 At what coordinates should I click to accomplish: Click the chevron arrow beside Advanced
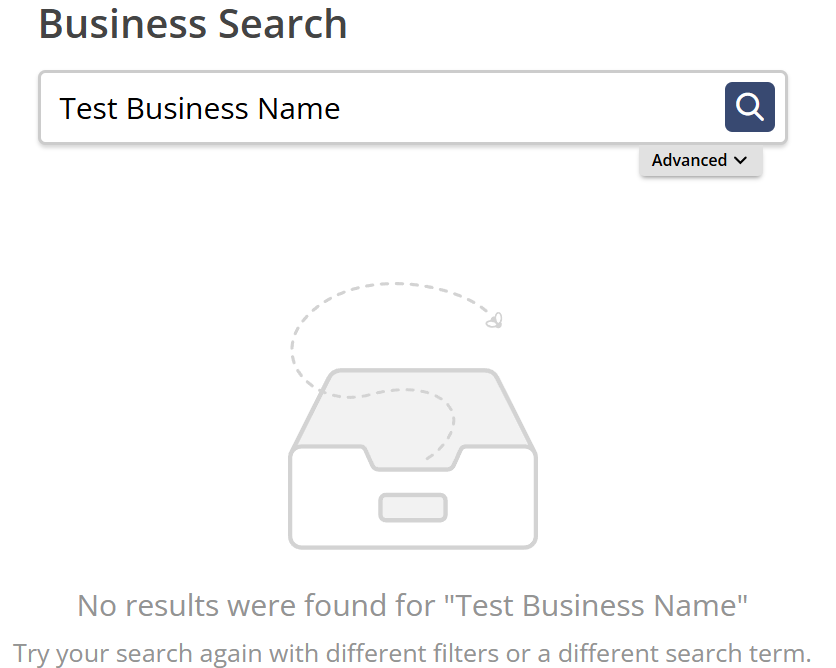point(740,160)
